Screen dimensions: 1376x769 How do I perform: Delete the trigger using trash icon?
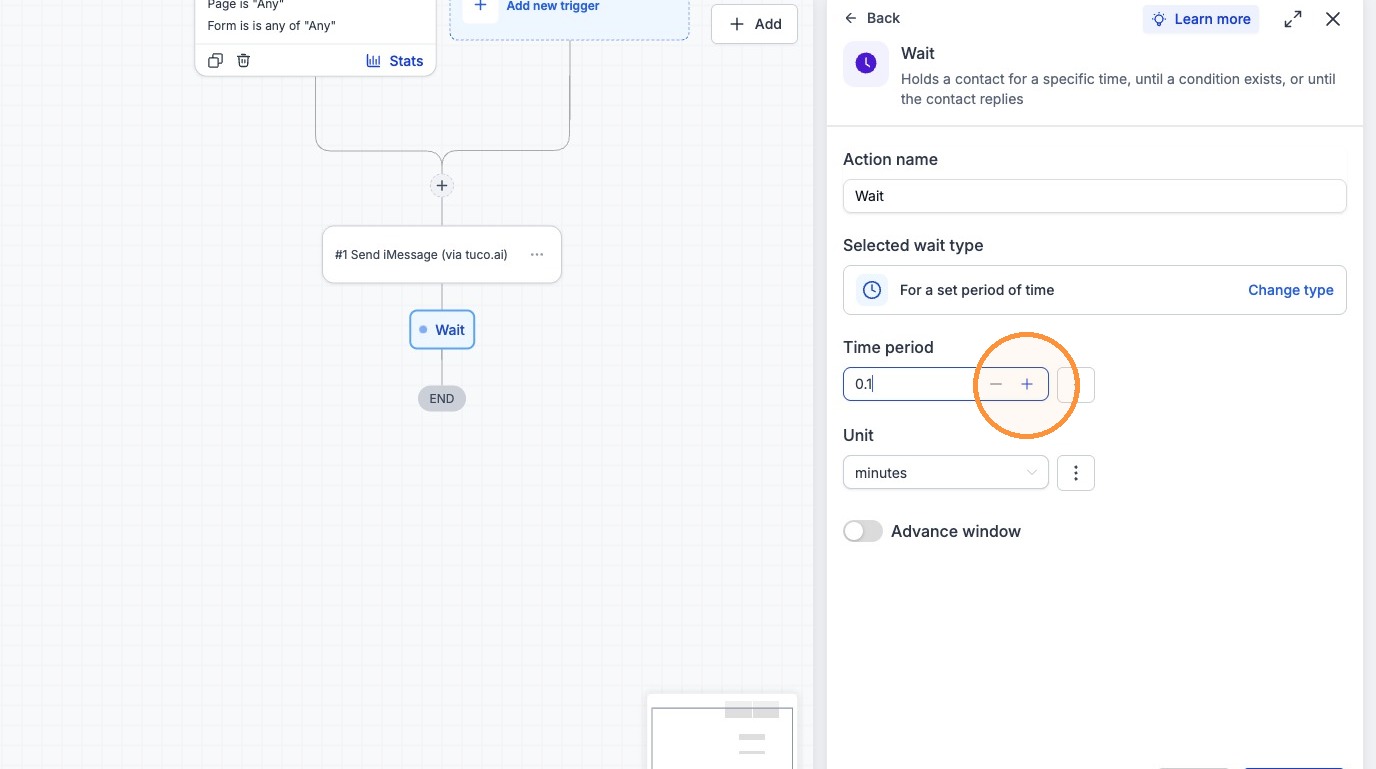(x=243, y=61)
